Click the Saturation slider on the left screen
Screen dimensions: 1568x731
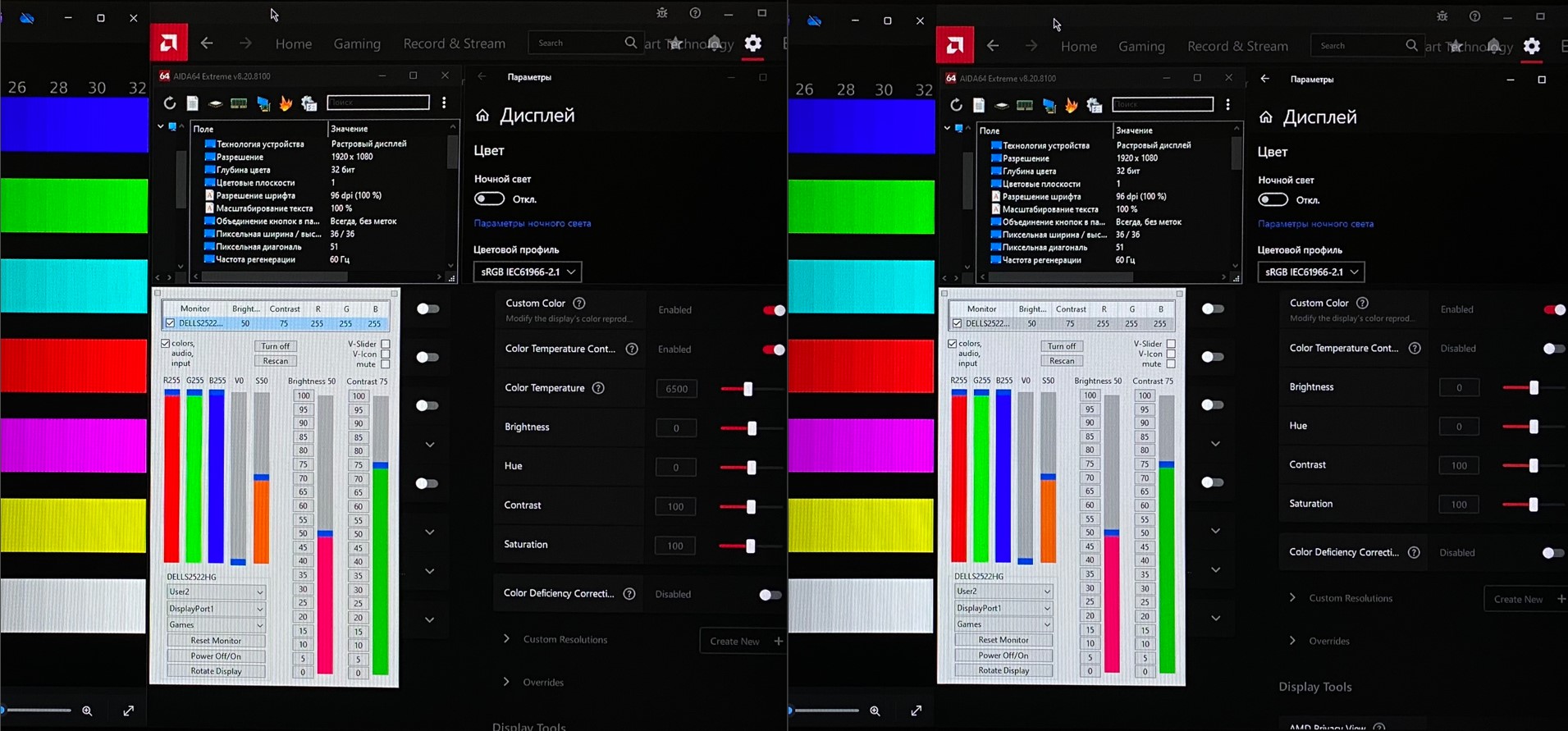(x=751, y=546)
